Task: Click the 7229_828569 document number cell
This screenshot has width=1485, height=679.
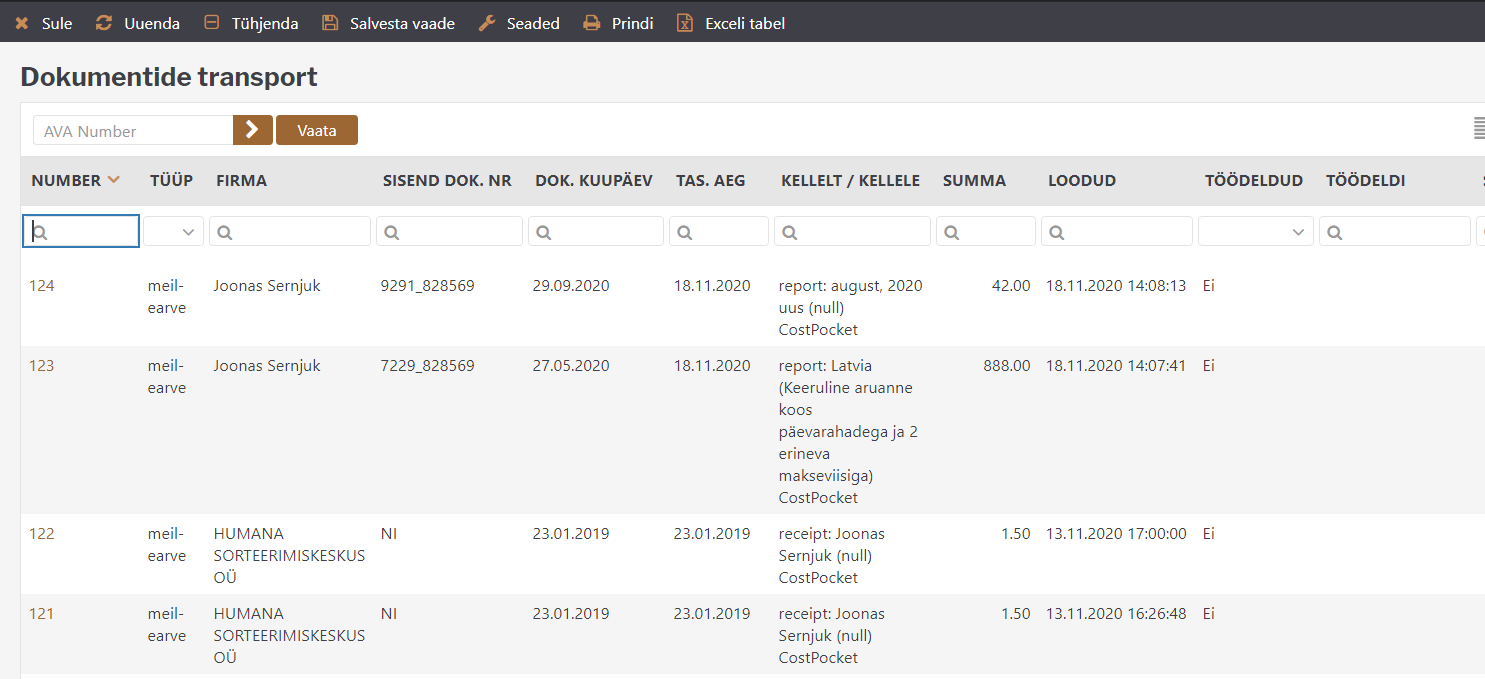Action: point(428,366)
